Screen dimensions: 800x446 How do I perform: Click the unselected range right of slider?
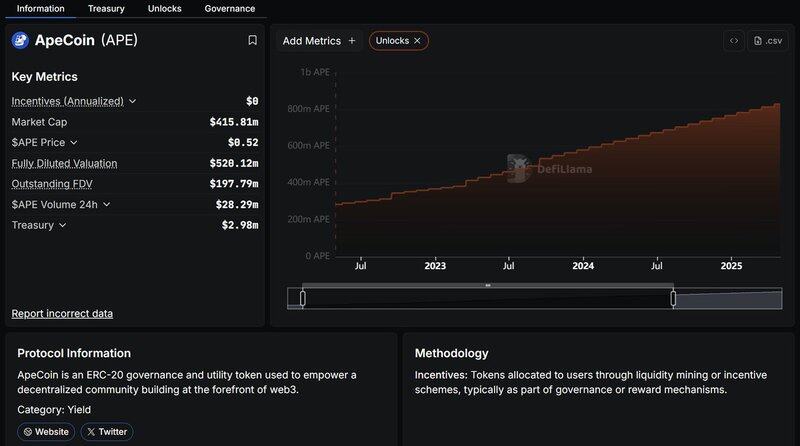pos(729,299)
